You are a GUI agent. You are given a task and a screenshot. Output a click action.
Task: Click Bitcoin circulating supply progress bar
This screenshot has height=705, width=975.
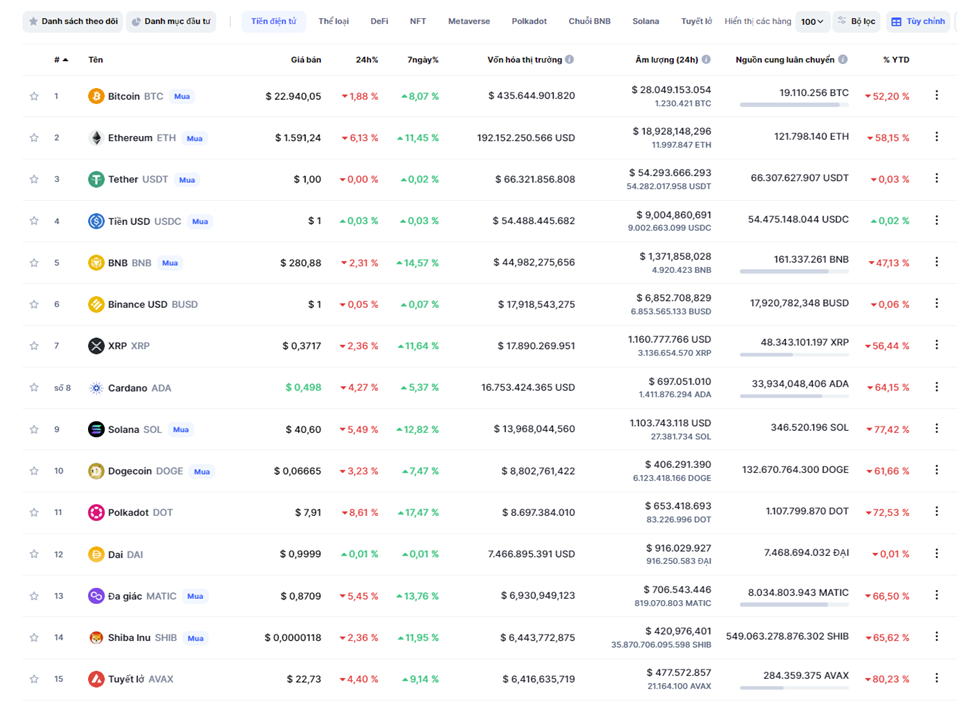pyautogui.click(x=794, y=105)
